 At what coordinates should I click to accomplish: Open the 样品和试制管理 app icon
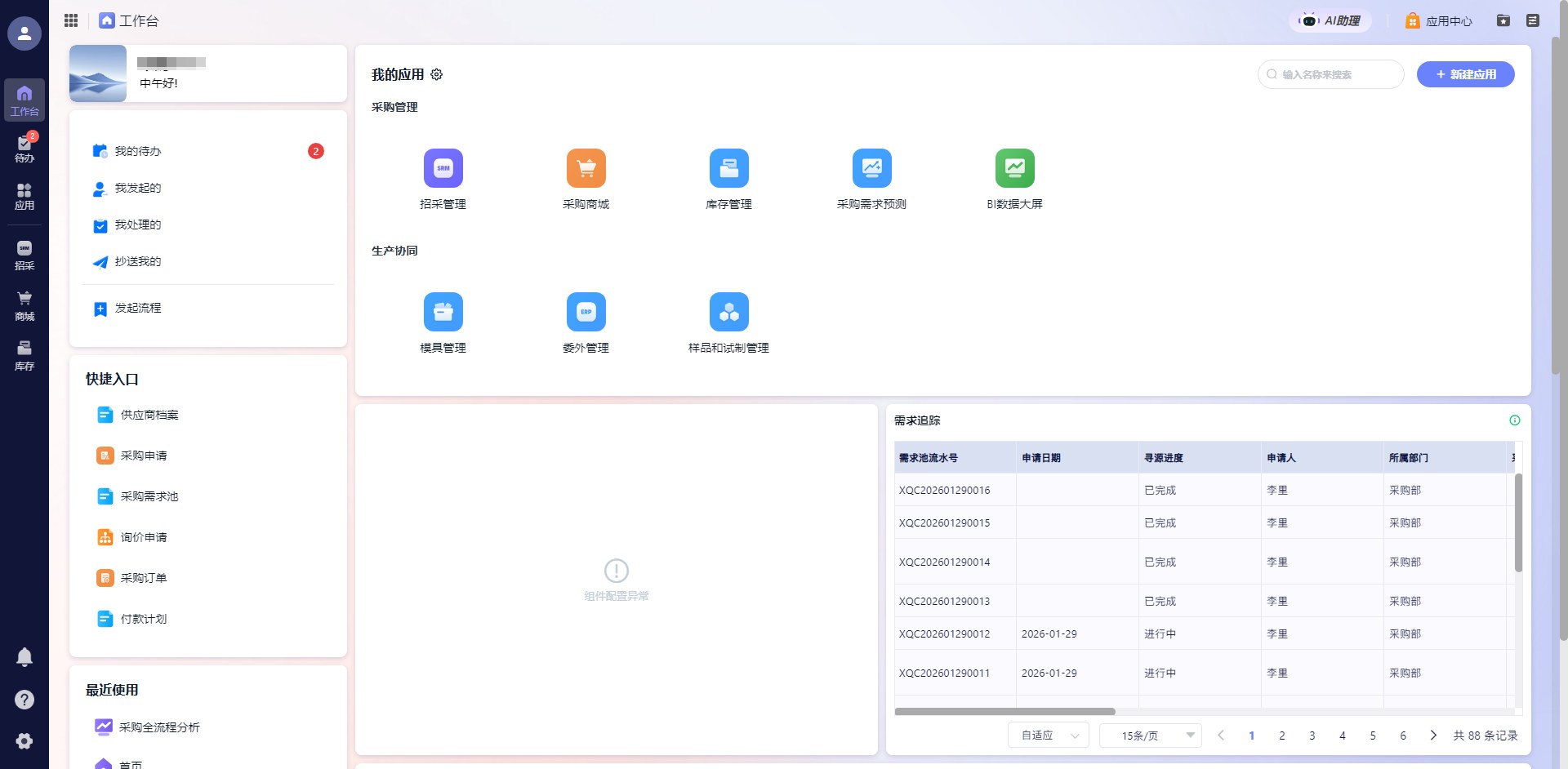pos(728,312)
